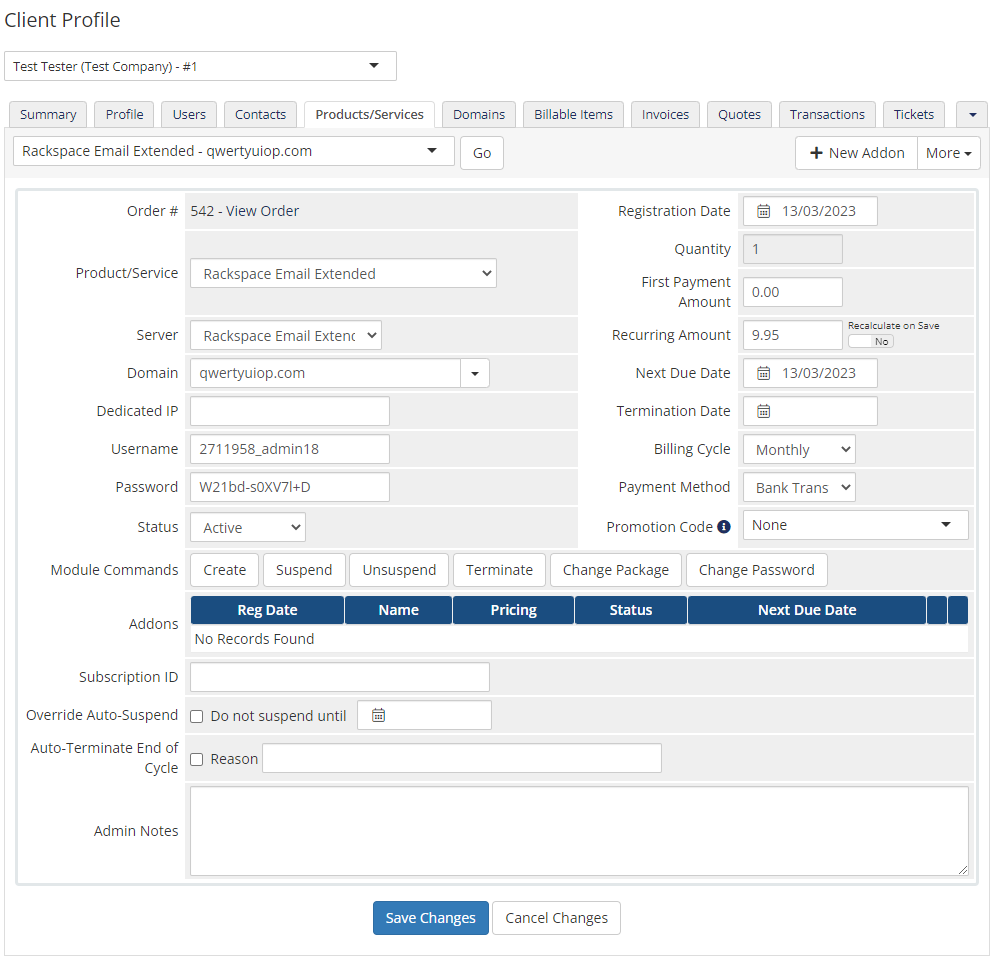Click the Domain field dropdown arrow
This screenshot has width=998, height=964.
pyautogui.click(x=475, y=374)
